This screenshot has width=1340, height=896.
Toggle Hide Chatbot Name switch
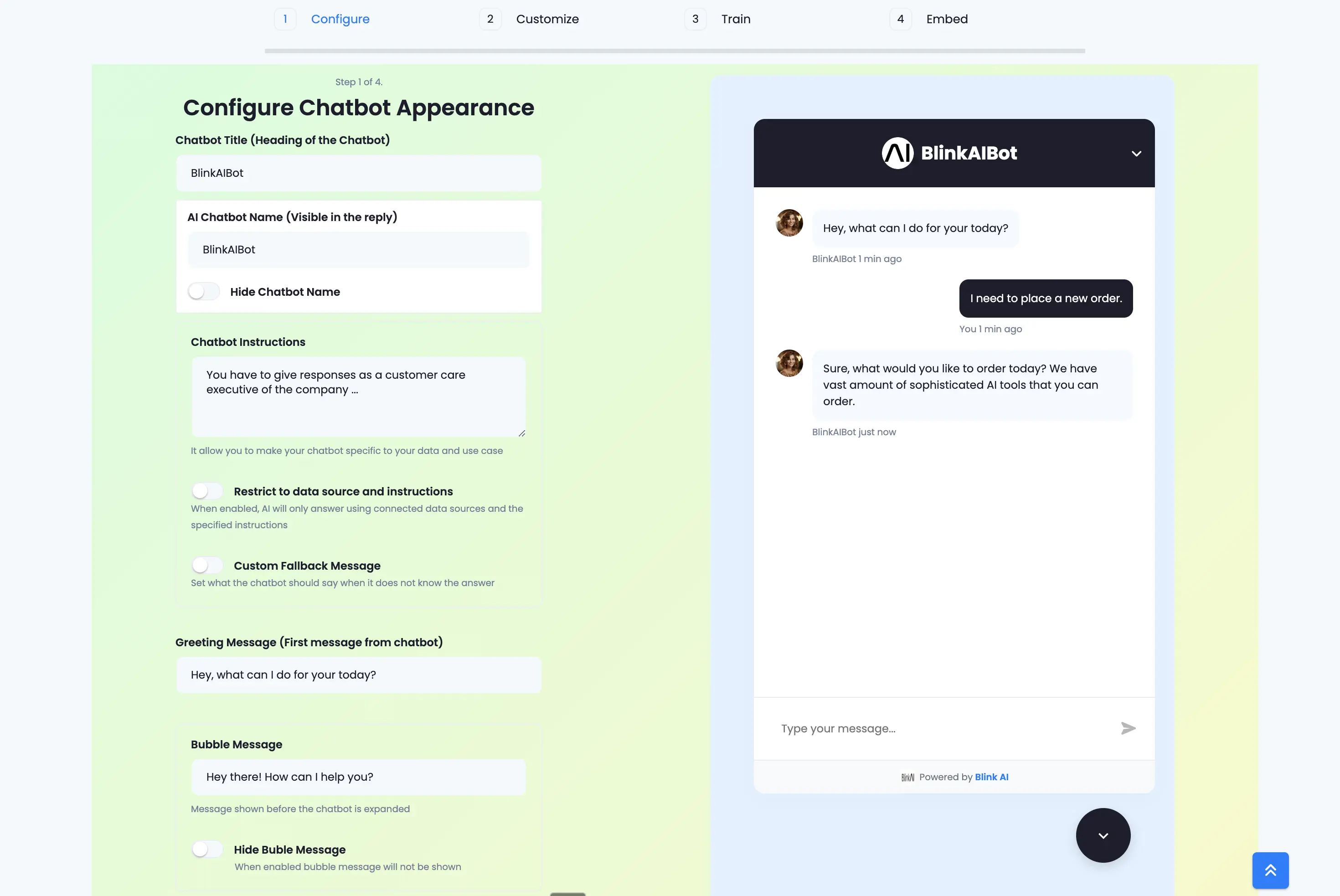coord(204,291)
